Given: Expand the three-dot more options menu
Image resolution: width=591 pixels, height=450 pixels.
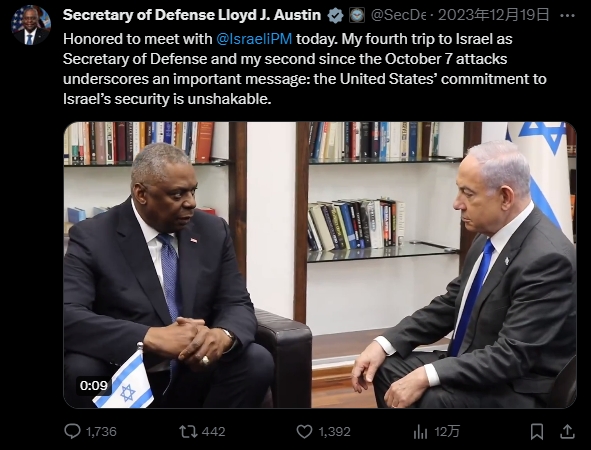Looking at the screenshot, I should (x=568, y=15).
